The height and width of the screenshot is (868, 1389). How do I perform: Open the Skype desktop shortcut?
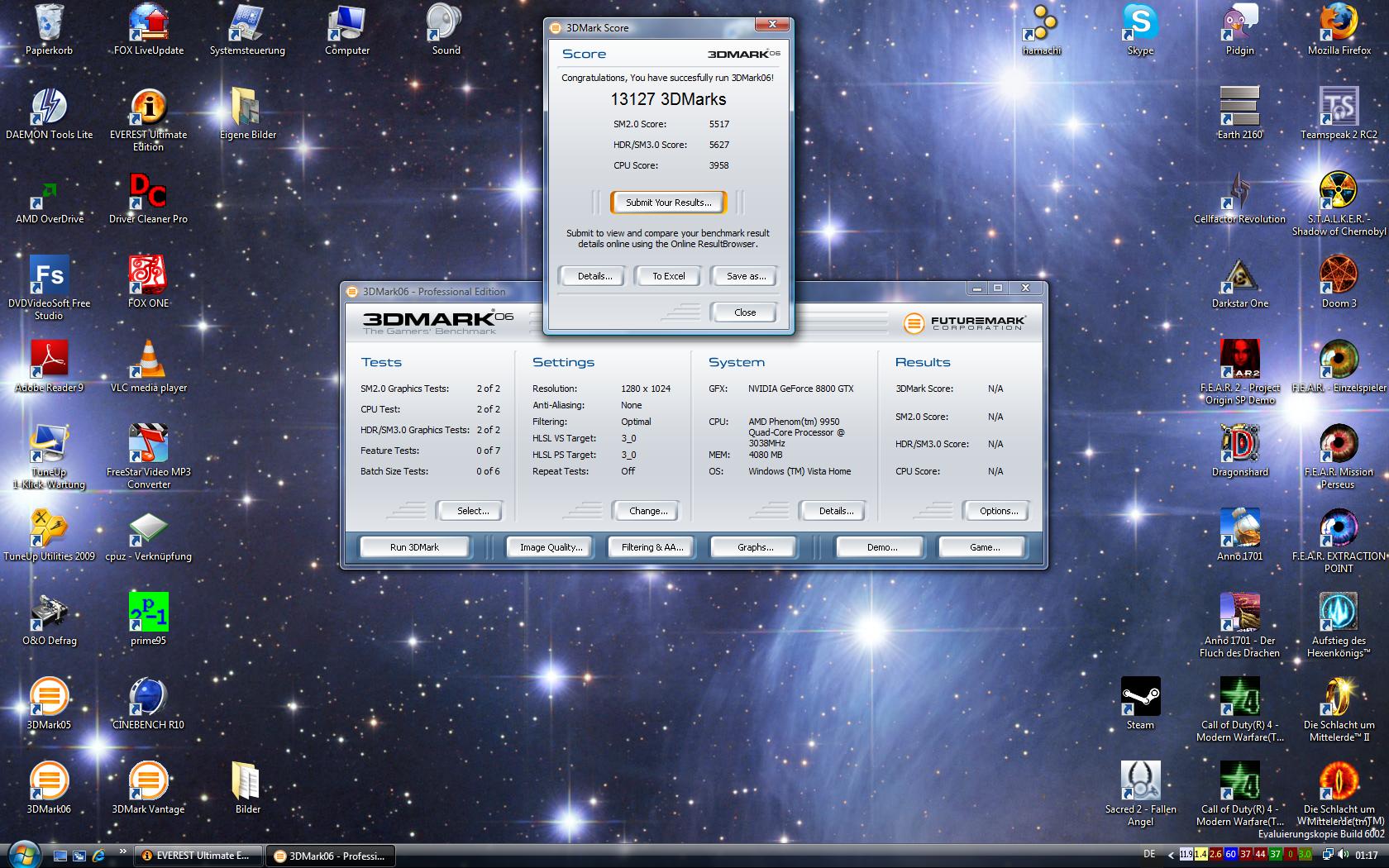click(x=1140, y=30)
